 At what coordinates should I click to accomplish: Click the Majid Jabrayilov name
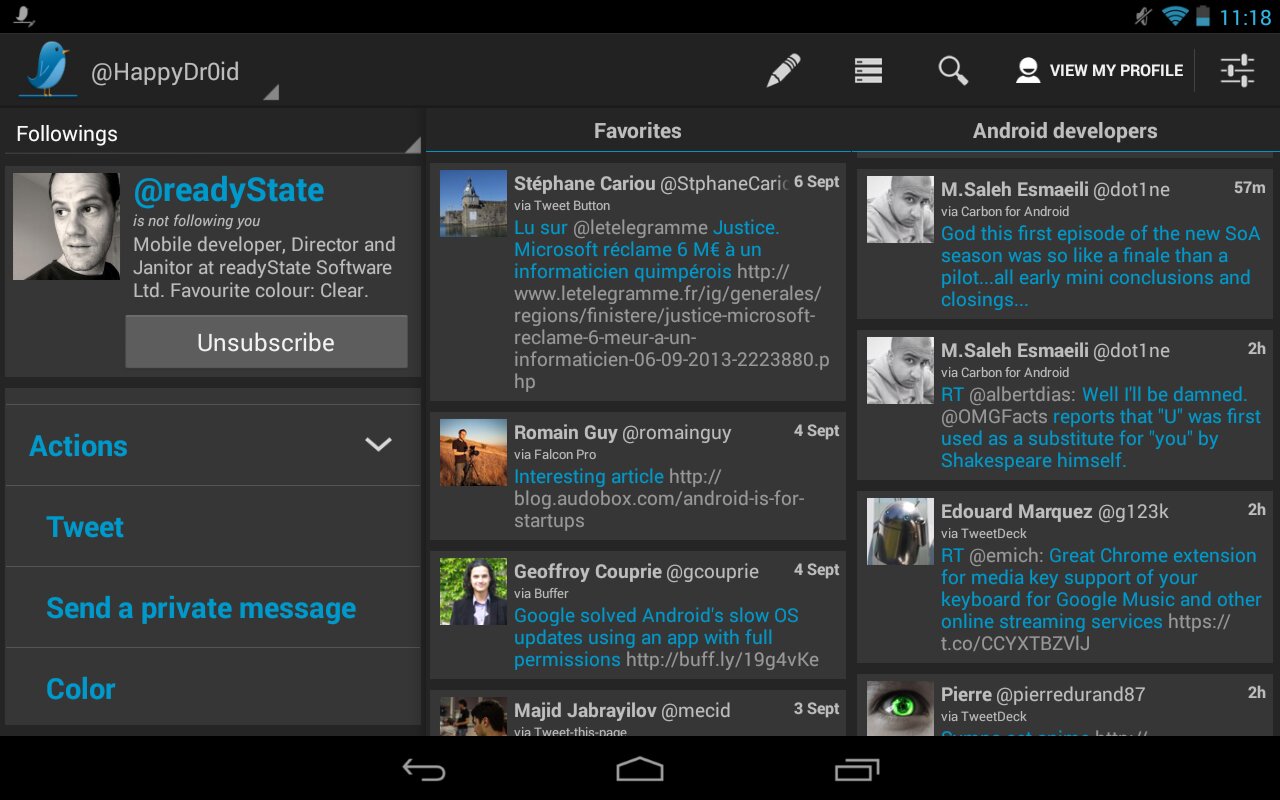(585, 711)
